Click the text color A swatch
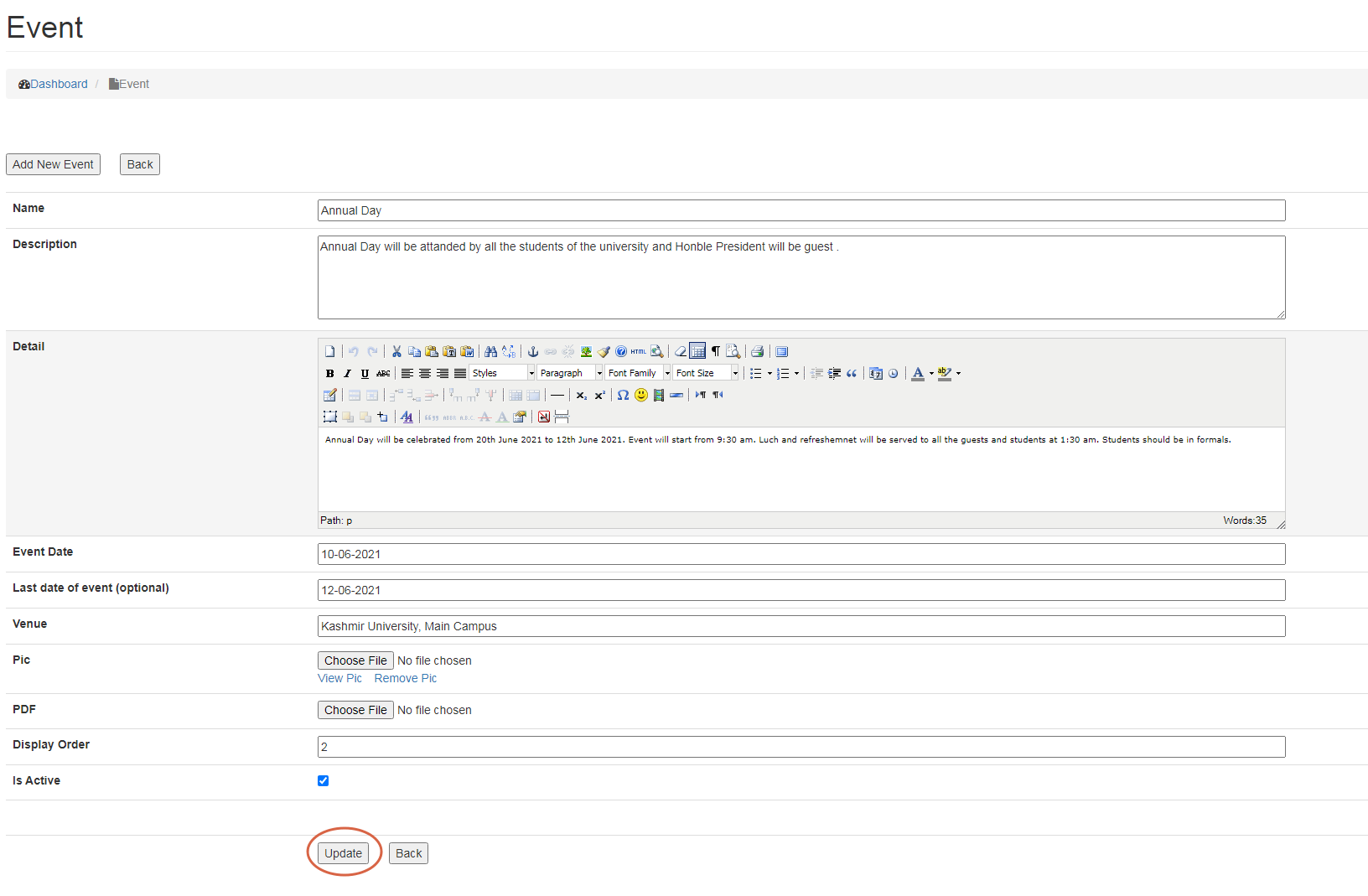This screenshot has height=896, width=1368. [918, 374]
